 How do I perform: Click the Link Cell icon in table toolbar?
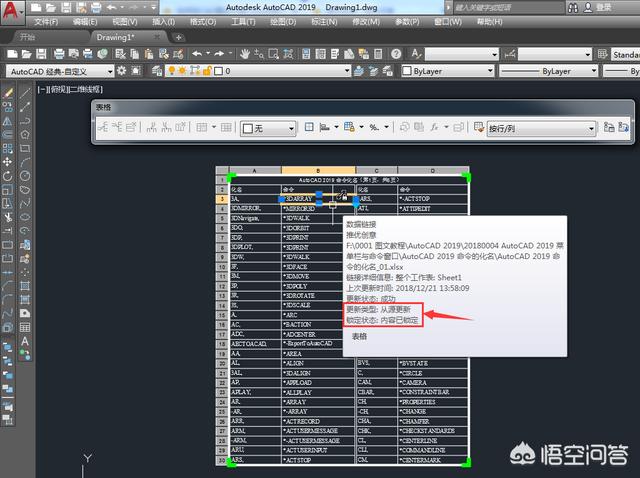tap(609, 127)
